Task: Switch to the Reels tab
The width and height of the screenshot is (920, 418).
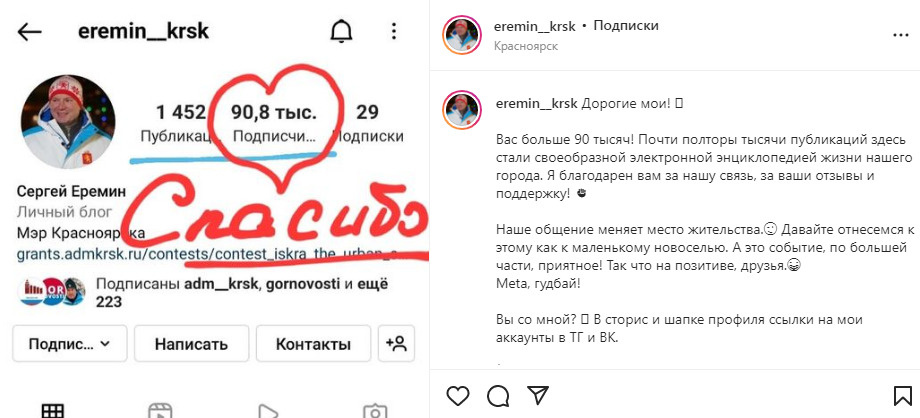Action: (160, 410)
